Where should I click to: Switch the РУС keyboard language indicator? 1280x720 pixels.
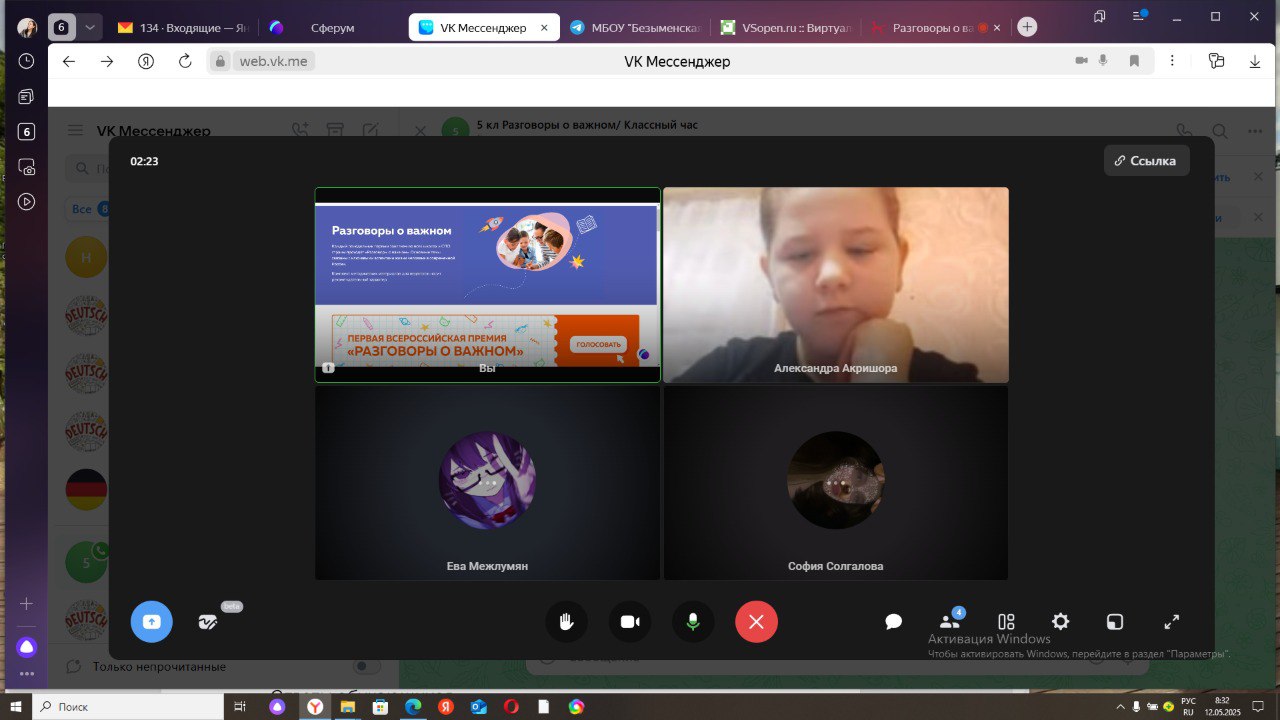[x=1188, y=706]
